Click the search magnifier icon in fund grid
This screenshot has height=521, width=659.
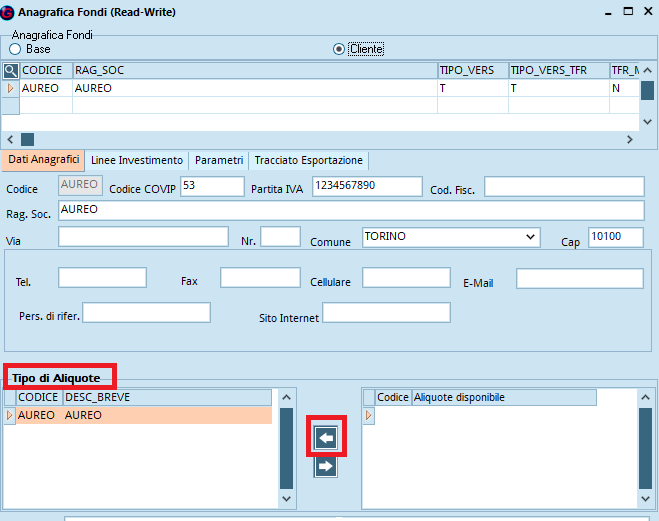point(11,71)
